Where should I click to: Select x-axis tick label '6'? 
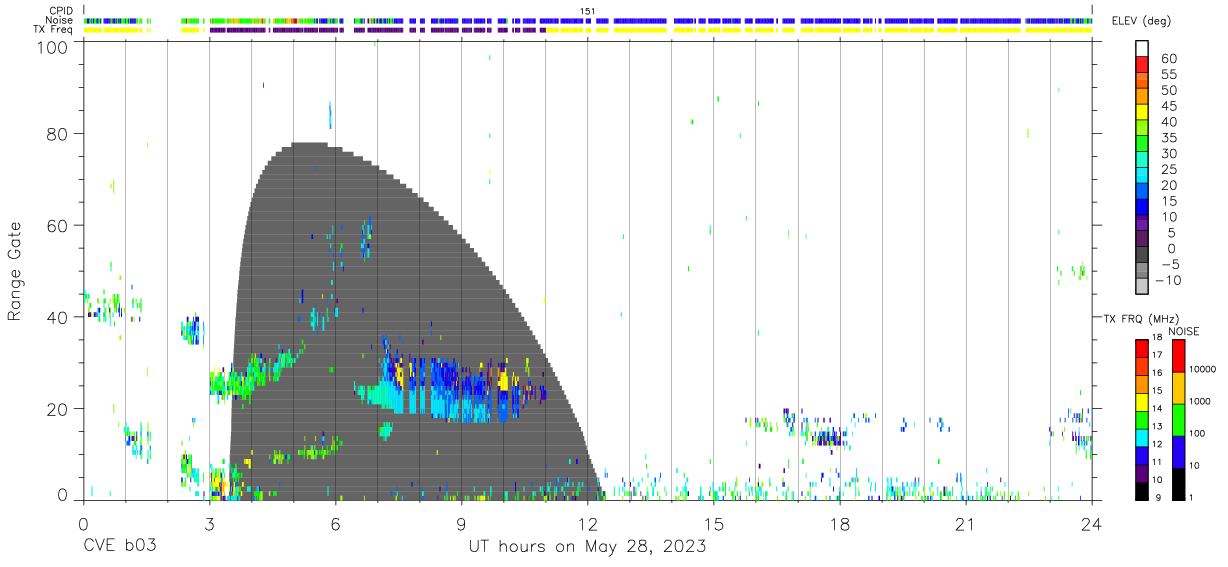coord(335,524)
